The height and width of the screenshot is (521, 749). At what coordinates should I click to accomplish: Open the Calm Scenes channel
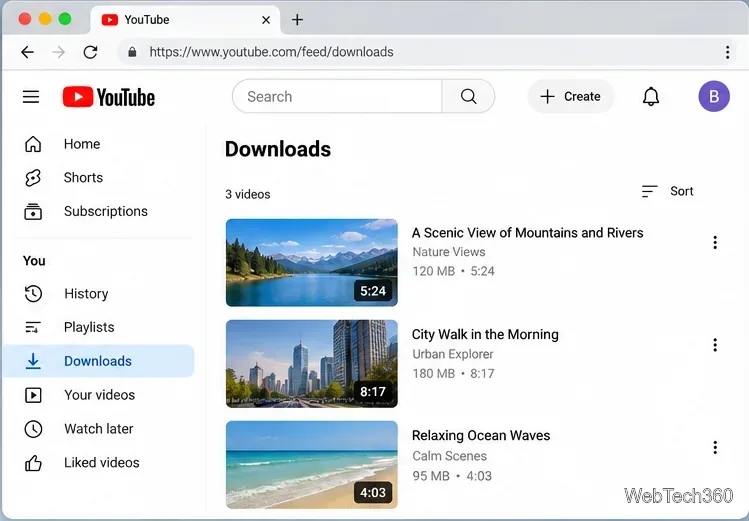coord(449,456)
